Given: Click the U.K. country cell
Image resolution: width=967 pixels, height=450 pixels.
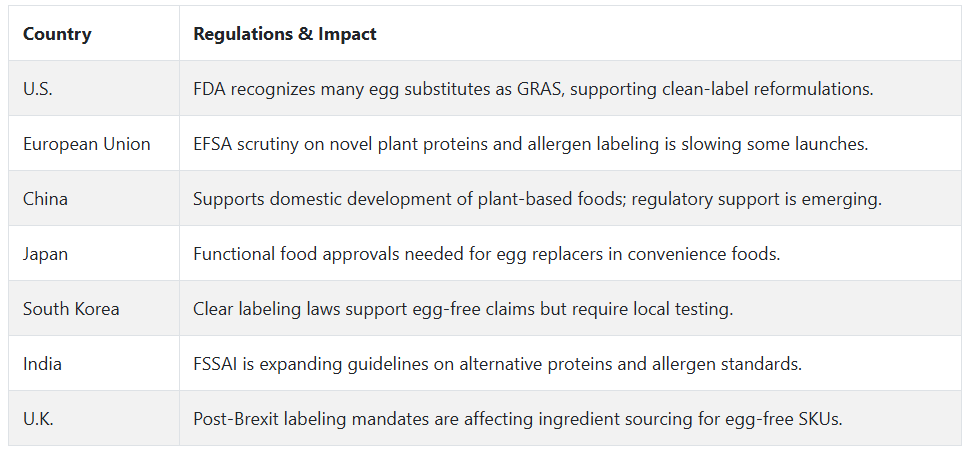Looking at the screenshot, I should tap(38, 419).
